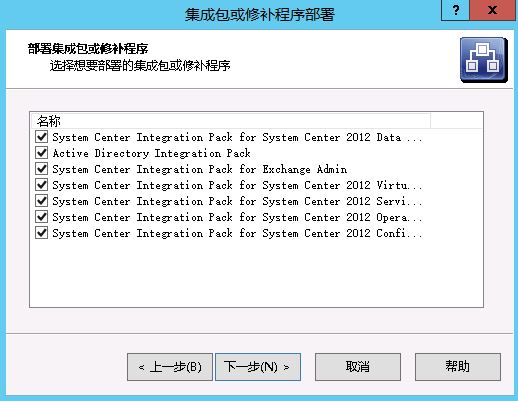Select the row text ending in 'Data ...'
The width and height of the screenshot is (518, 401).
tap(237, 137)
